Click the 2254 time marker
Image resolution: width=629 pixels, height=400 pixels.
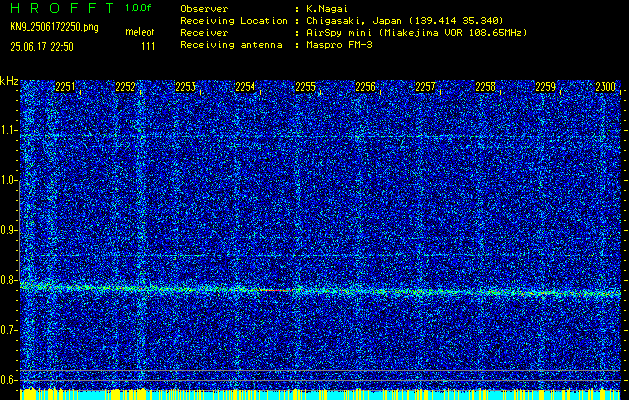click(x=245, y=87)
